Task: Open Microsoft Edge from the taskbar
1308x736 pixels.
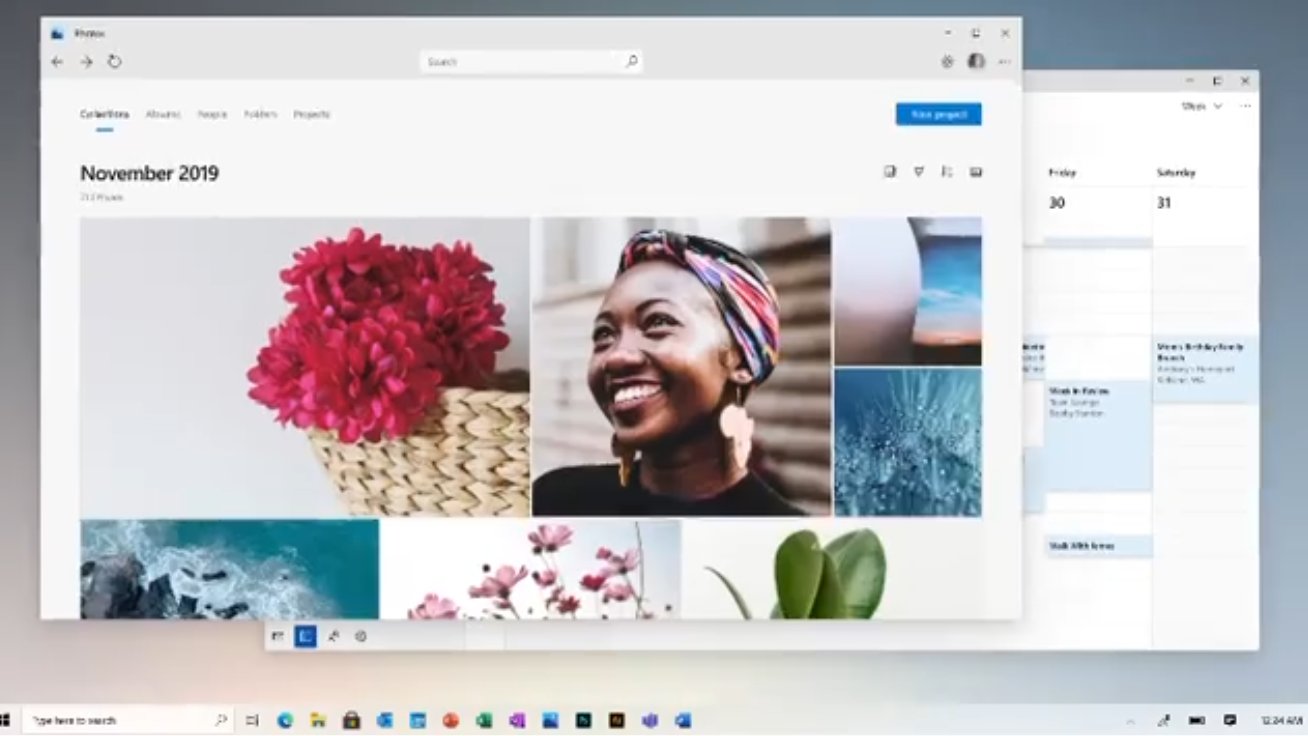Action: click(x=288, y=719)
